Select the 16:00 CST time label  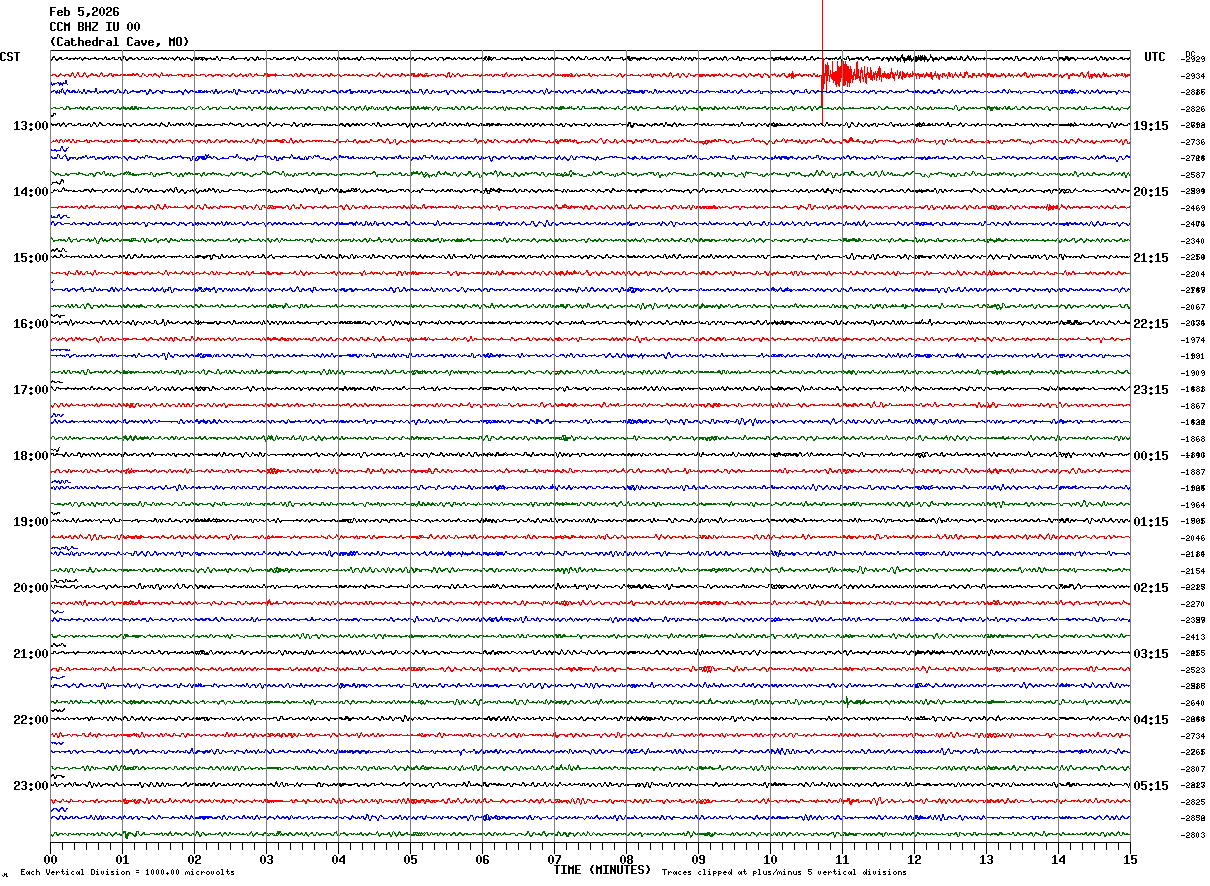(x=31, y=324)
